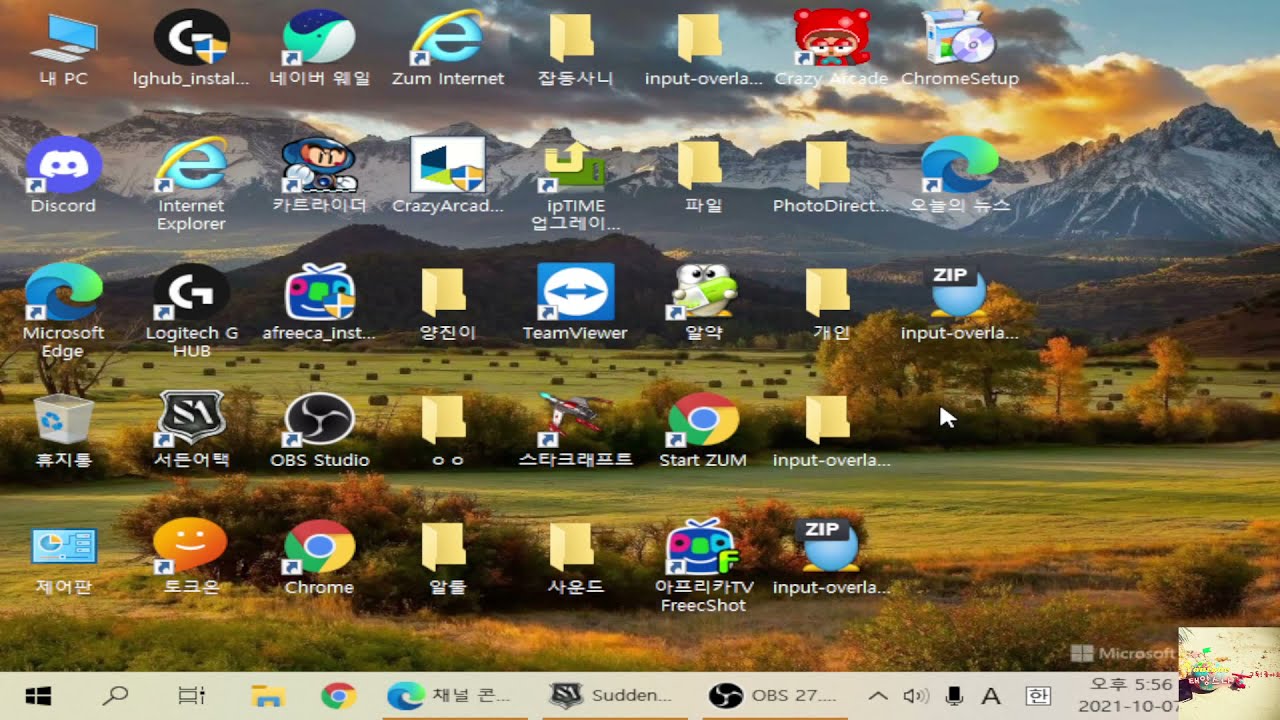Open OBS Studio desktop shortcut

[x=319, y=432]
